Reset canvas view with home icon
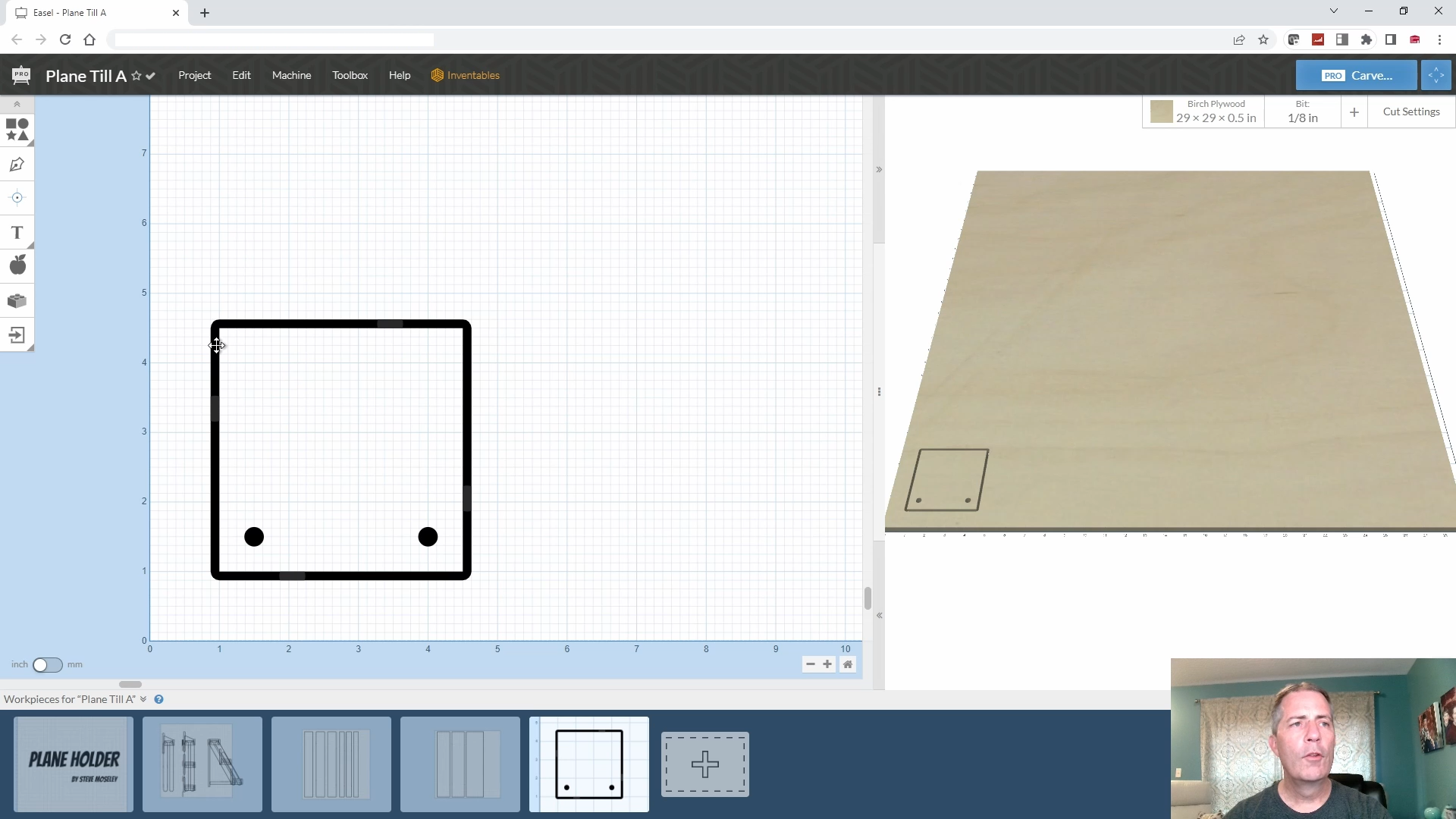This screenshot has height=819, width=1456. coord(848,664)
